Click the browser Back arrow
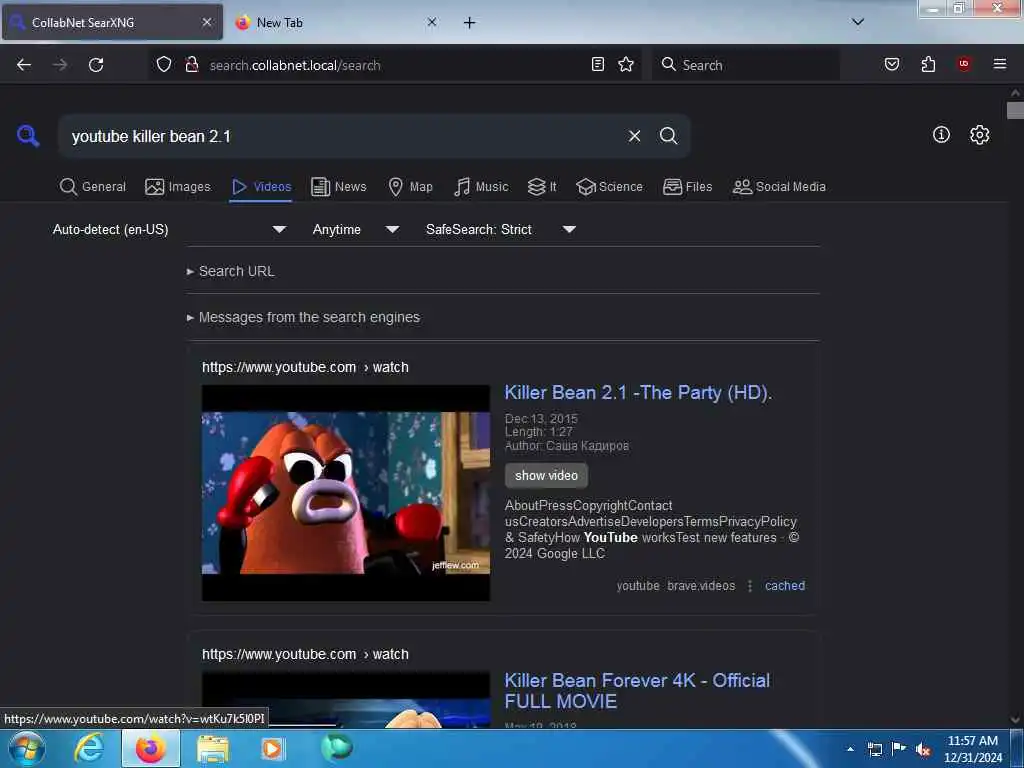The height and width of the screenshot is (768, 1024). 24,65
